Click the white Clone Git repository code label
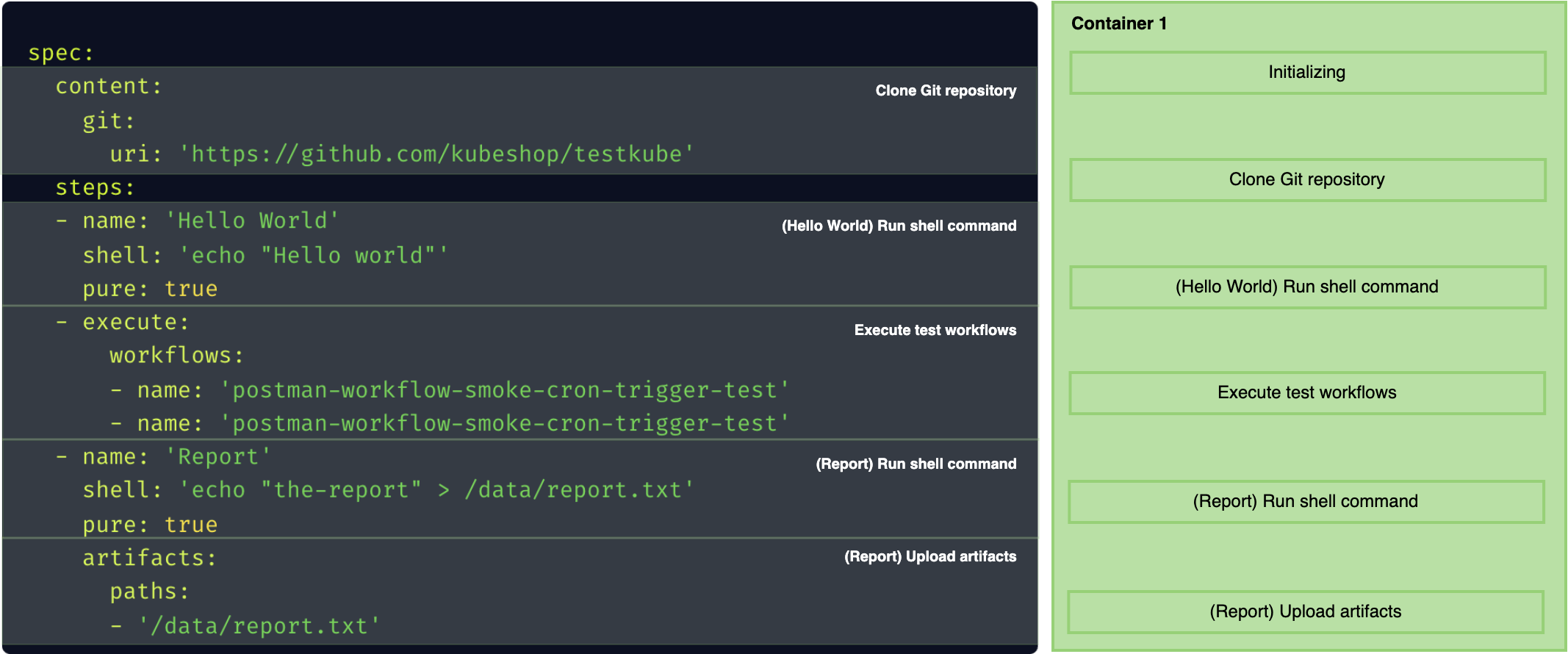1568x654 pixels. [x=946, y=90]
